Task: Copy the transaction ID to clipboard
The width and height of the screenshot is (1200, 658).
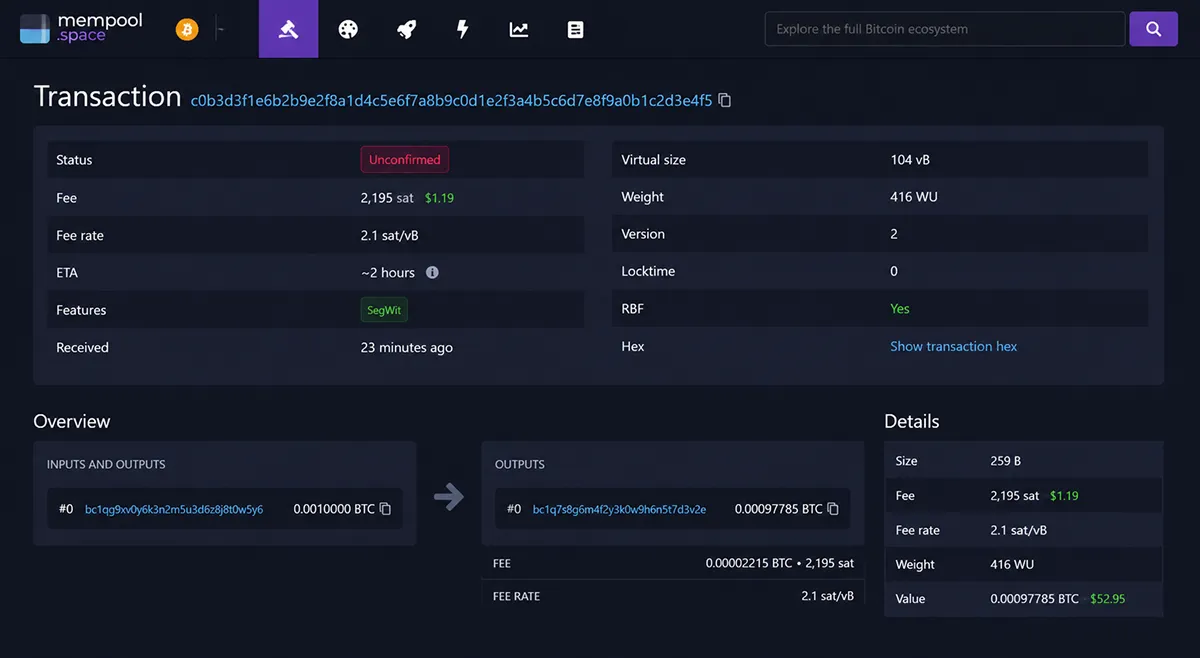Action: coord(725,100)
